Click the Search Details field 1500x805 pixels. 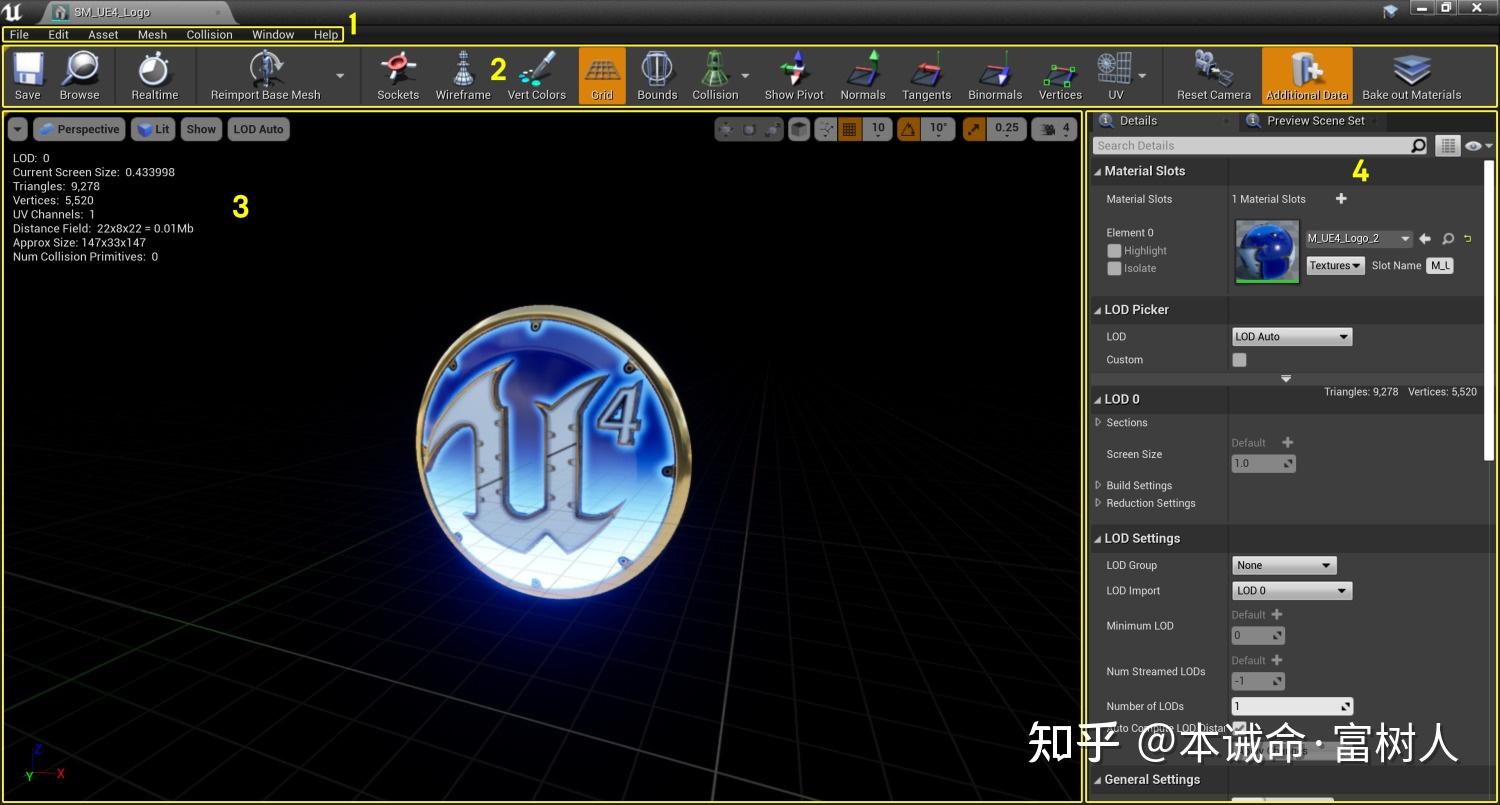tap(1260, 146)
